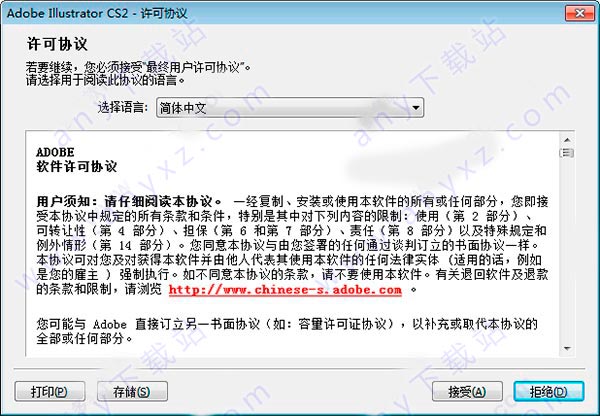Click the scrollbar thumb in the license box
The image size is (600, 416).
tap(567, 153)
